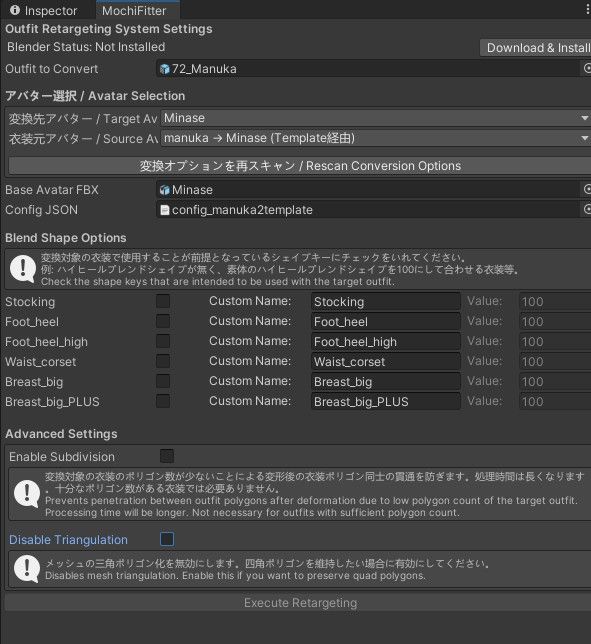Check the Disable Triangulation option
This screenshot has height=644, width=591.
167,539
